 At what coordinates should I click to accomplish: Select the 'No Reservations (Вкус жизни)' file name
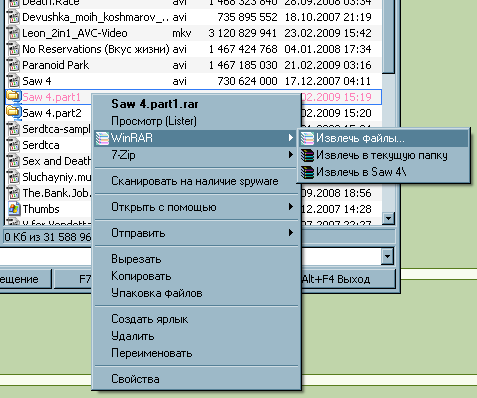tap(96, 49)
